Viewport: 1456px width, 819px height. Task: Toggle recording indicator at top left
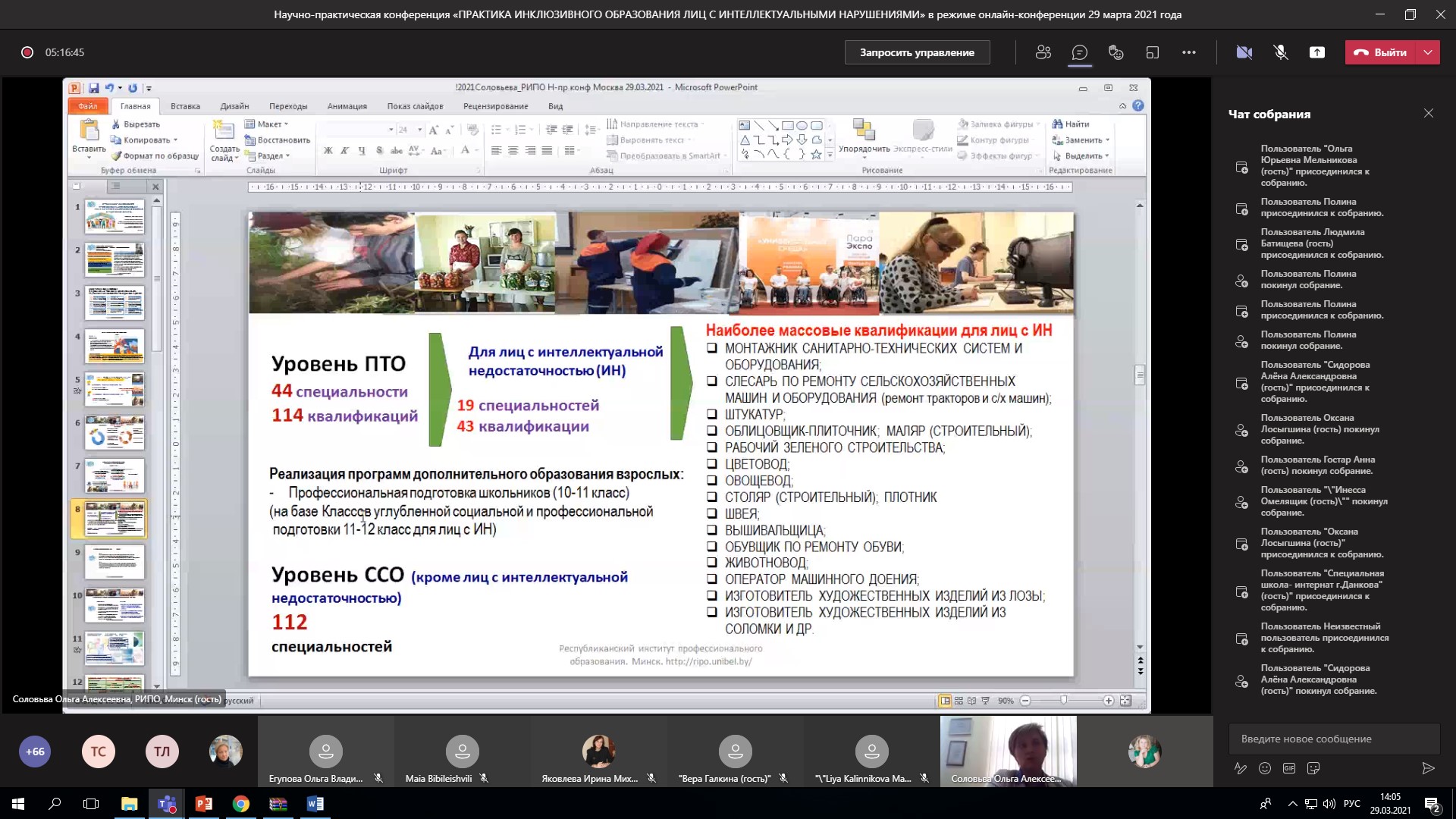pyautogui.click(x=27, y=52)
